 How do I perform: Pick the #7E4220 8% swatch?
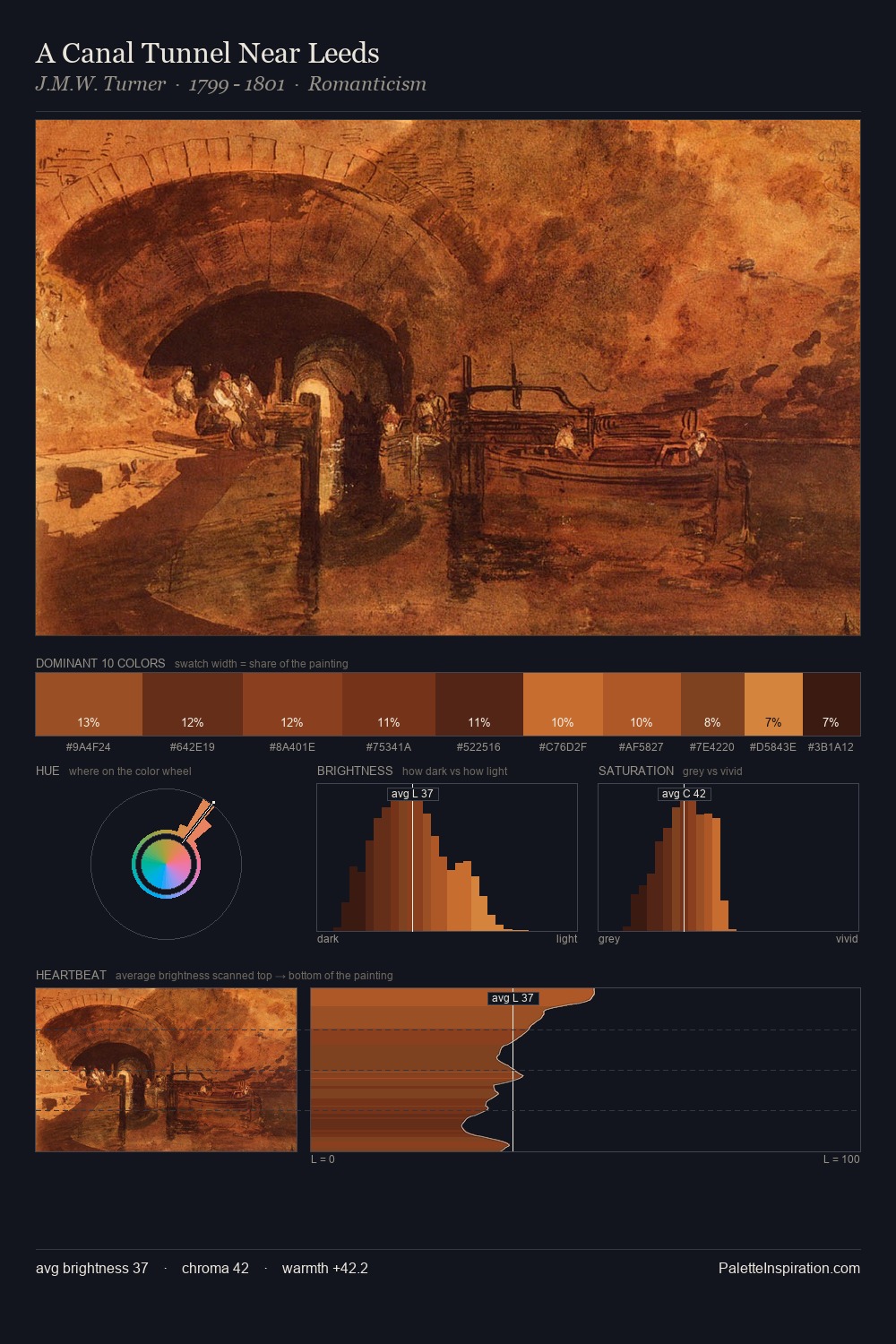pos(712,704)
